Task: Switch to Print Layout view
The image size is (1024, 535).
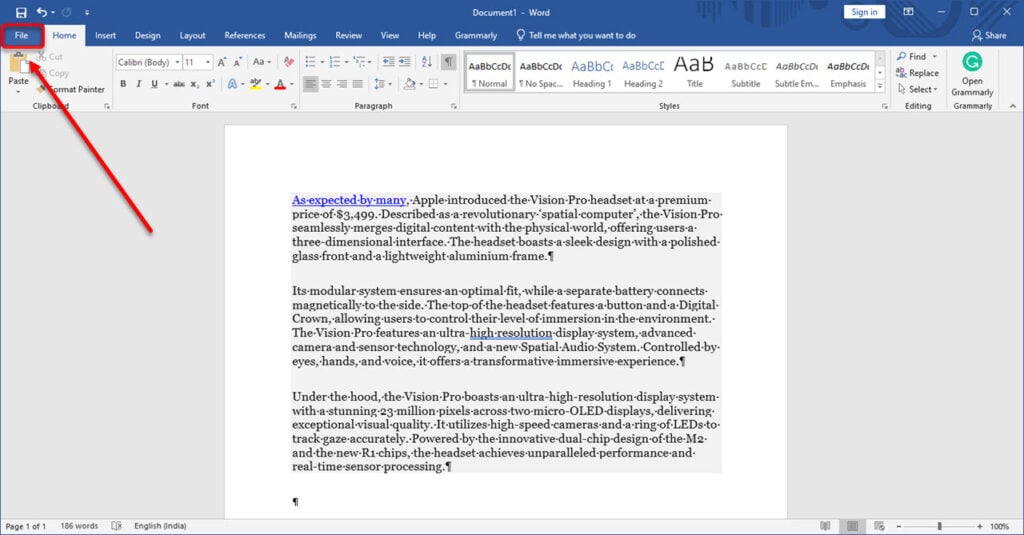Action: 852,526
